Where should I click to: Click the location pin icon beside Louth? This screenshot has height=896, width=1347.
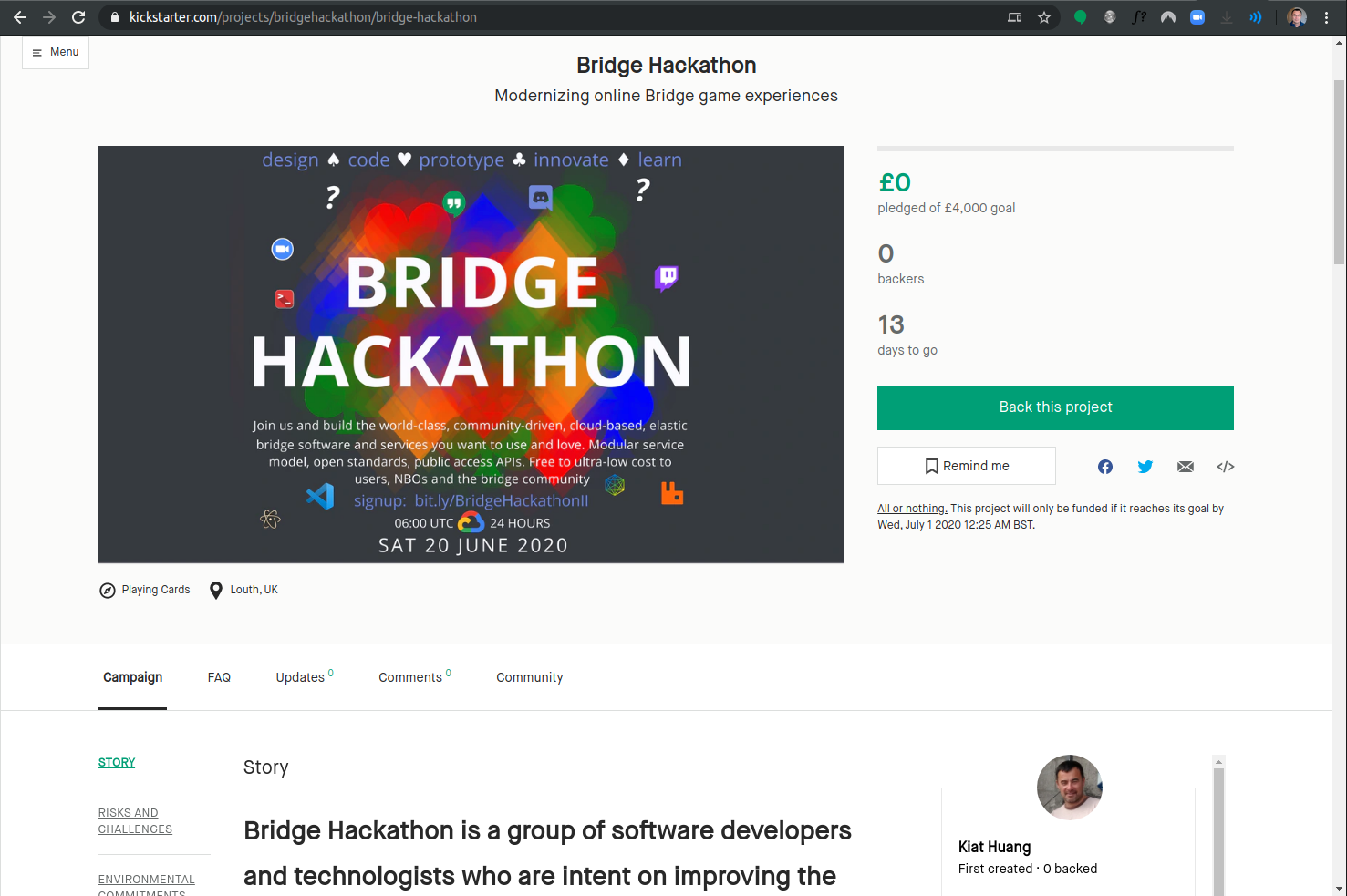(x=216, y=591)
